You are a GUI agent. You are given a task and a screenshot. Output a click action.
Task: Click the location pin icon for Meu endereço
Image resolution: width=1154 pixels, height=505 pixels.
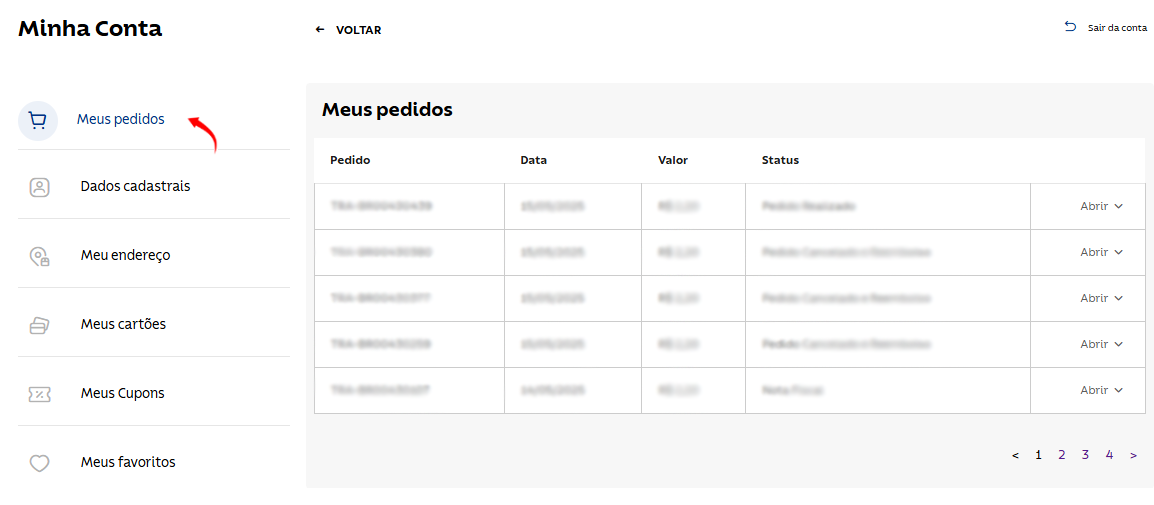coord(39,256)
